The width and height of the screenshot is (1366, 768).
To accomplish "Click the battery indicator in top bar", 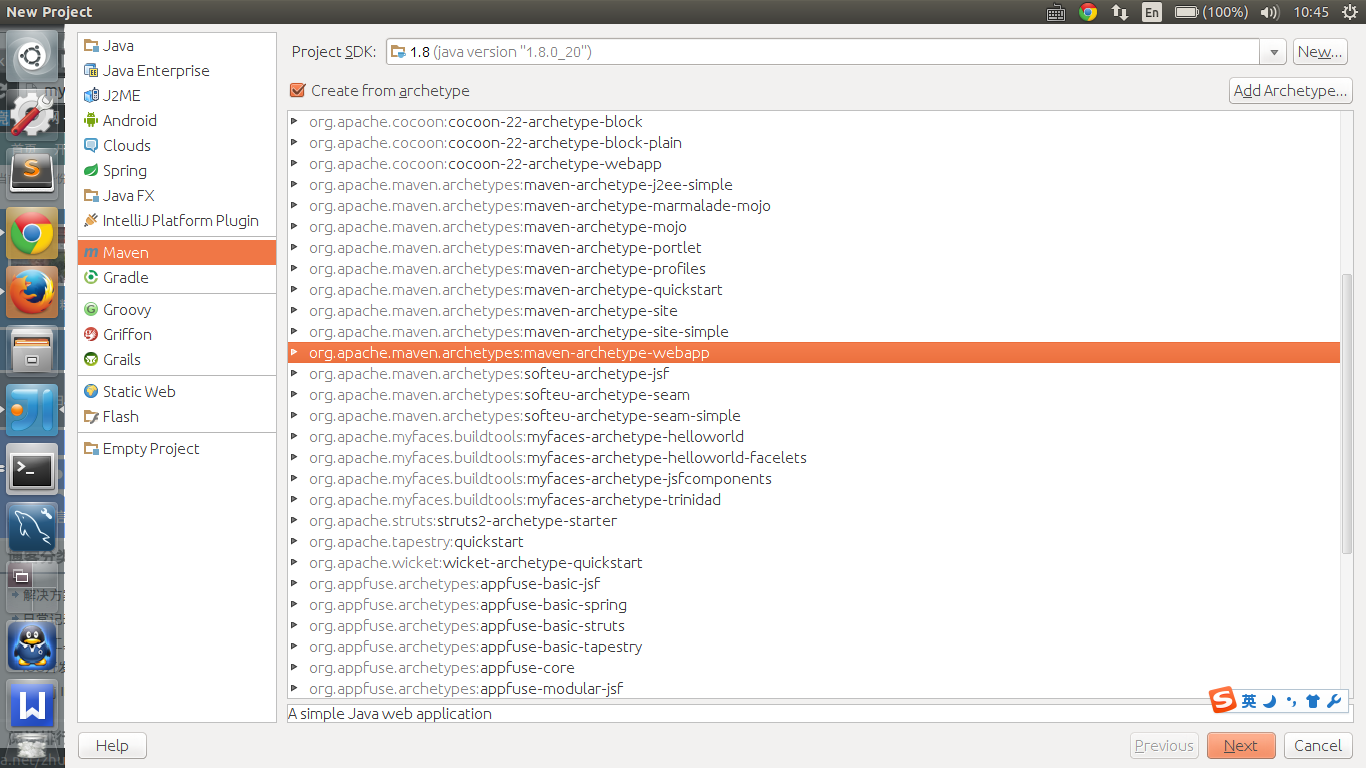I will (x=1211, y=12).
